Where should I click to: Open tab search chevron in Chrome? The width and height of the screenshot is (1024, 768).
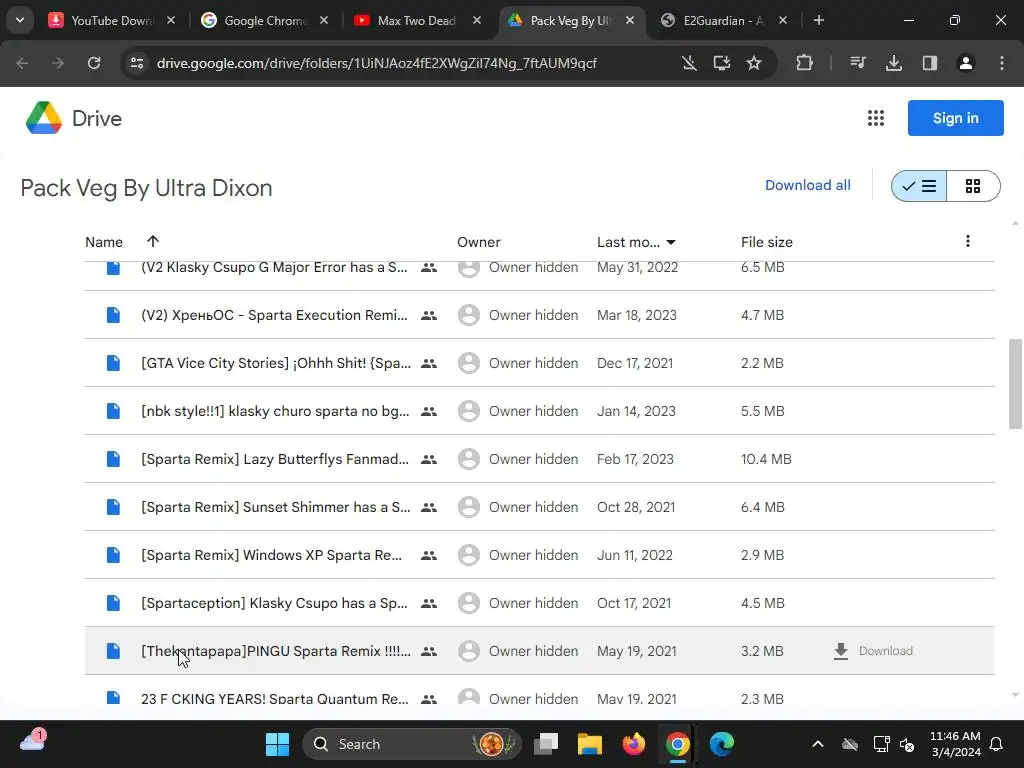20,20
